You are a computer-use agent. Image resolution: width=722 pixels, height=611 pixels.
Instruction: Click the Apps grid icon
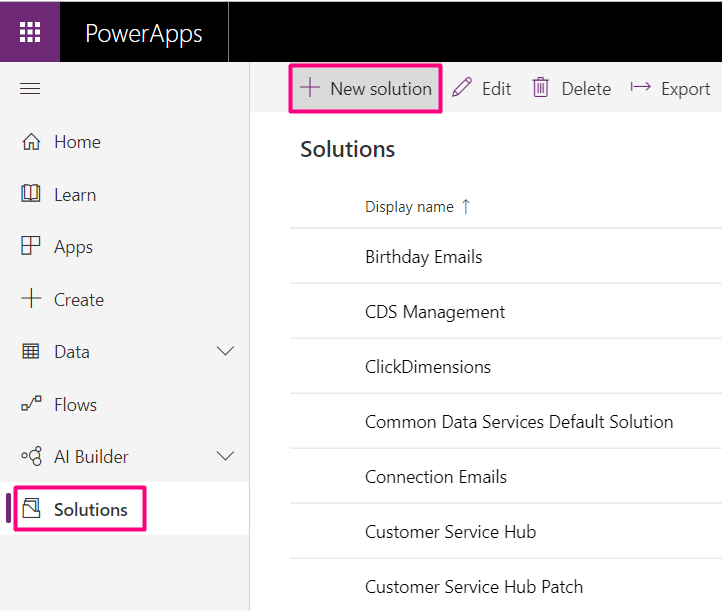(x=31, y=247)
